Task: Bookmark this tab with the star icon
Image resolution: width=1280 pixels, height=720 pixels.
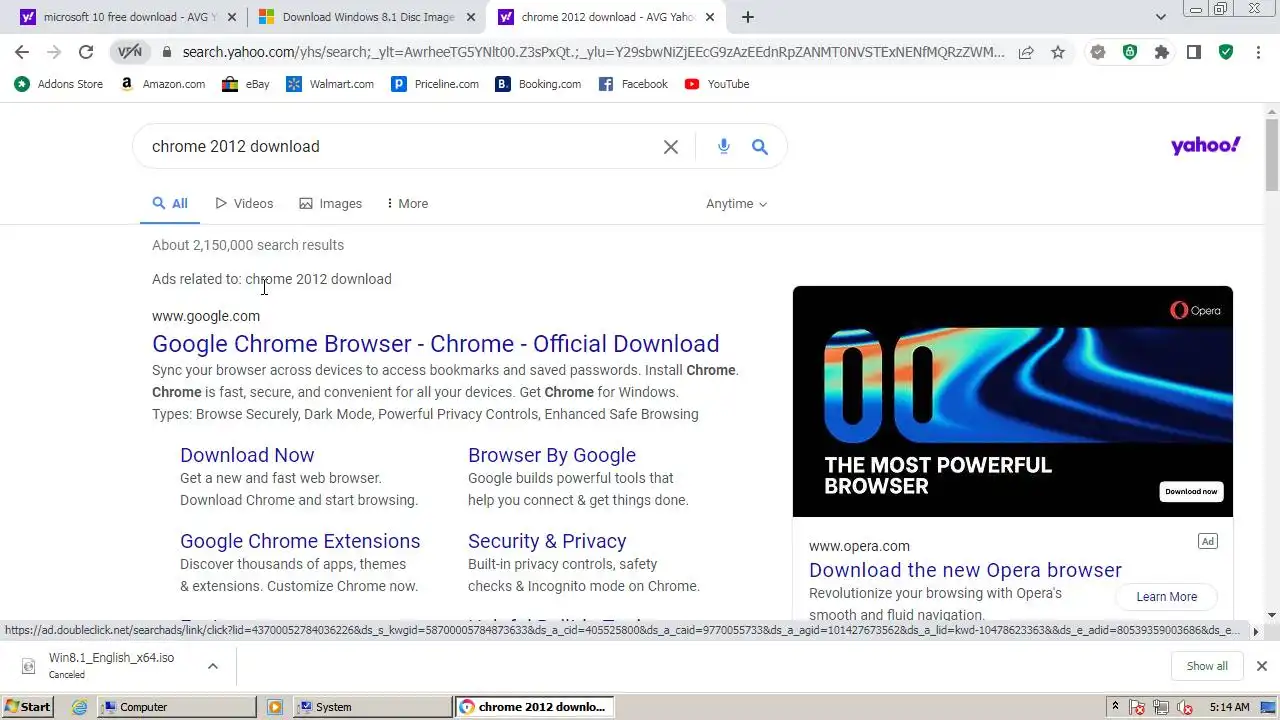Action: (x=1058, y=52)
